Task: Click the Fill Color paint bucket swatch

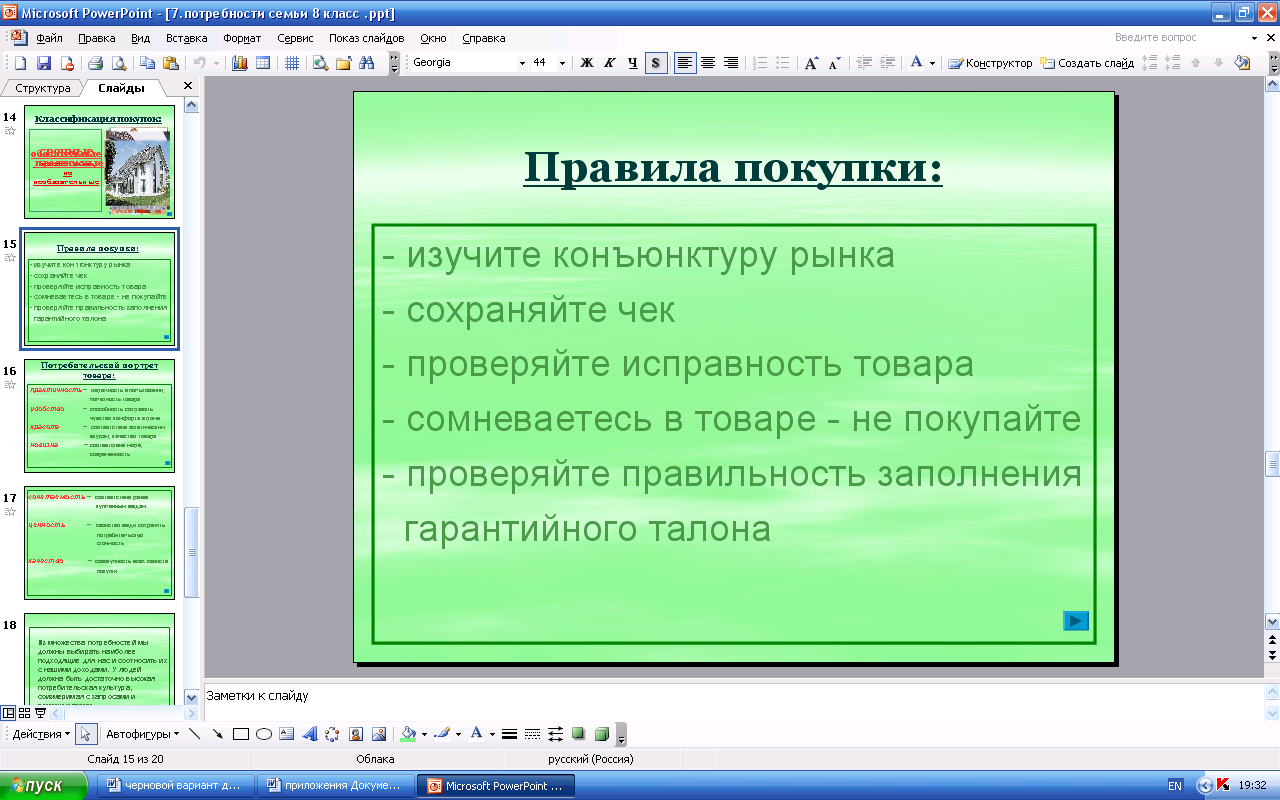Action: 407,734
